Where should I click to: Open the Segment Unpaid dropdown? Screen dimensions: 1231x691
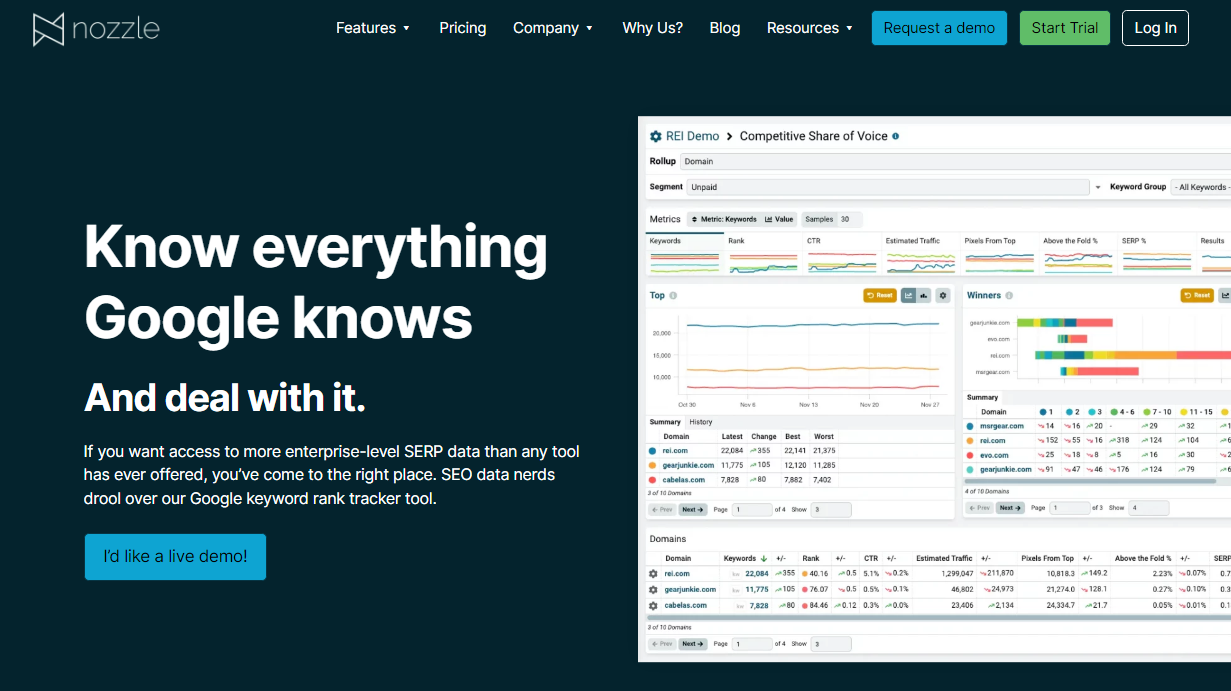tap(887, 187)
